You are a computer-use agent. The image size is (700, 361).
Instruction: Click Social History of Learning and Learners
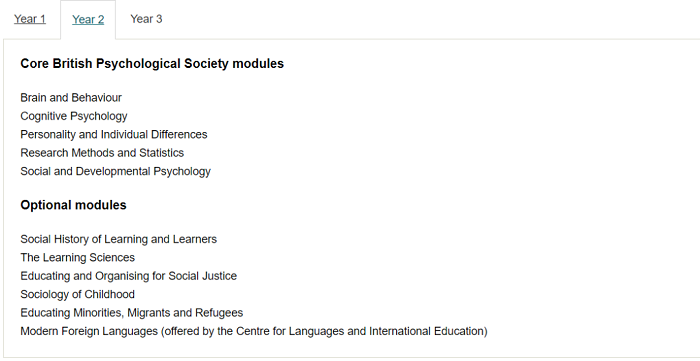pyautogui.click(x=118, y=239)
